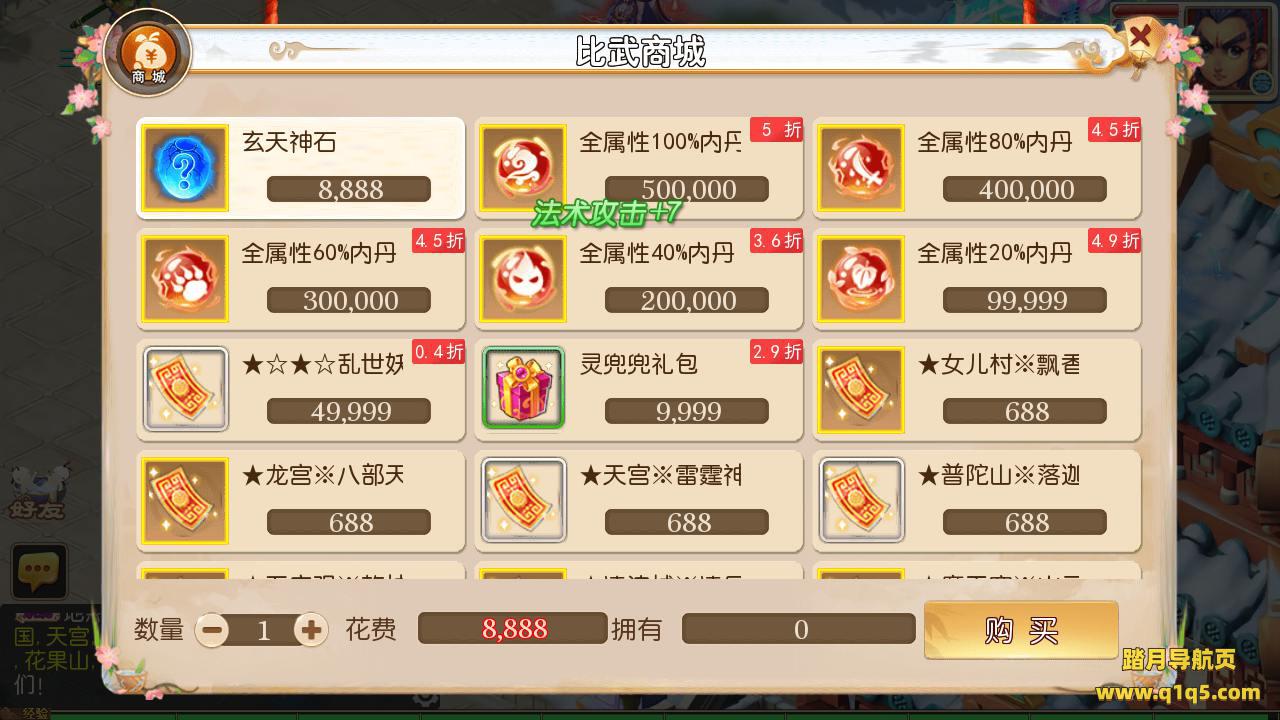Click the 灵兜兜礼包 gift box icon
This screenshot has height=720, width=1280.
523,388
